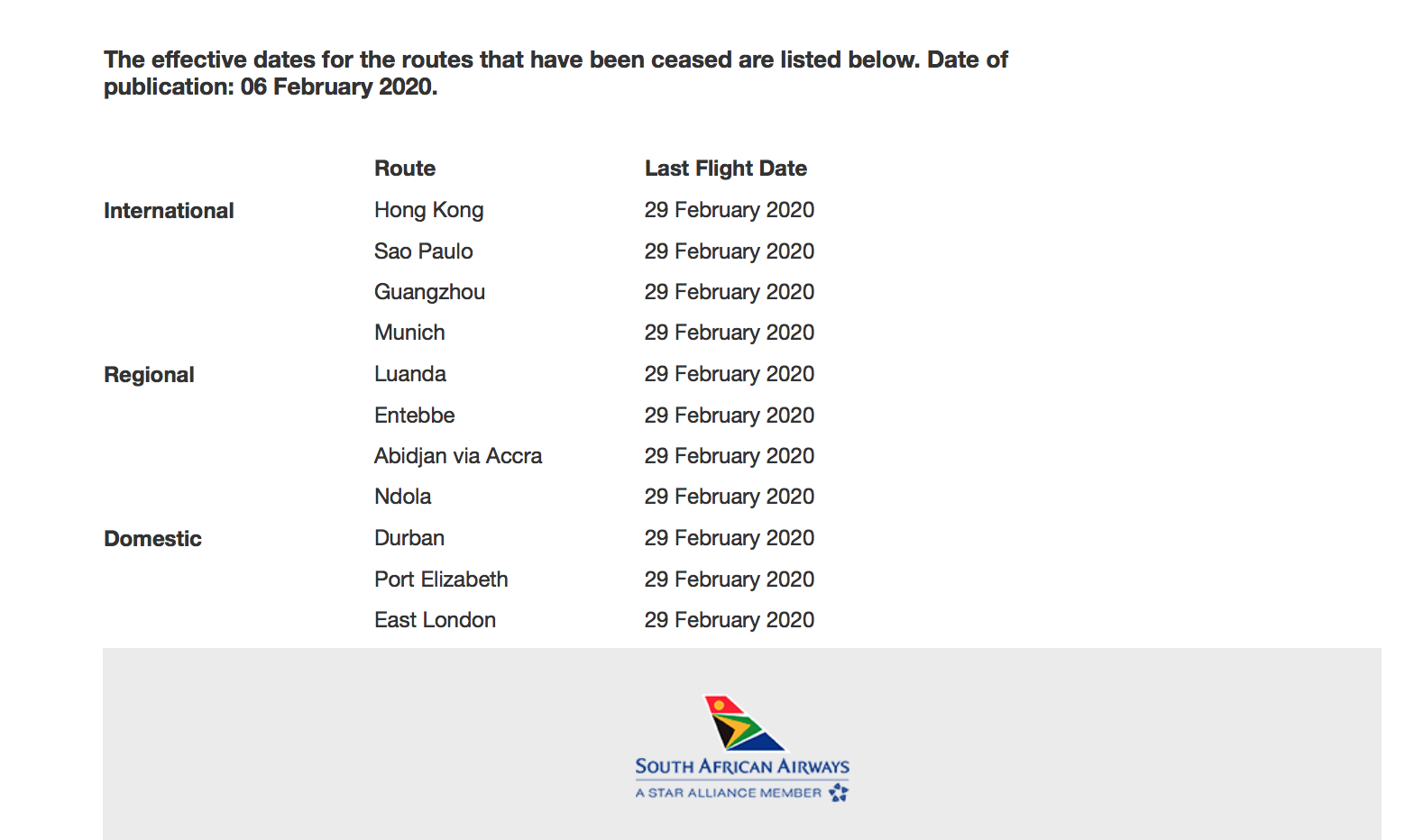This screenshot has height=840, width=1405.
Task: Click the Regional category label
Action: pos(149,375)
